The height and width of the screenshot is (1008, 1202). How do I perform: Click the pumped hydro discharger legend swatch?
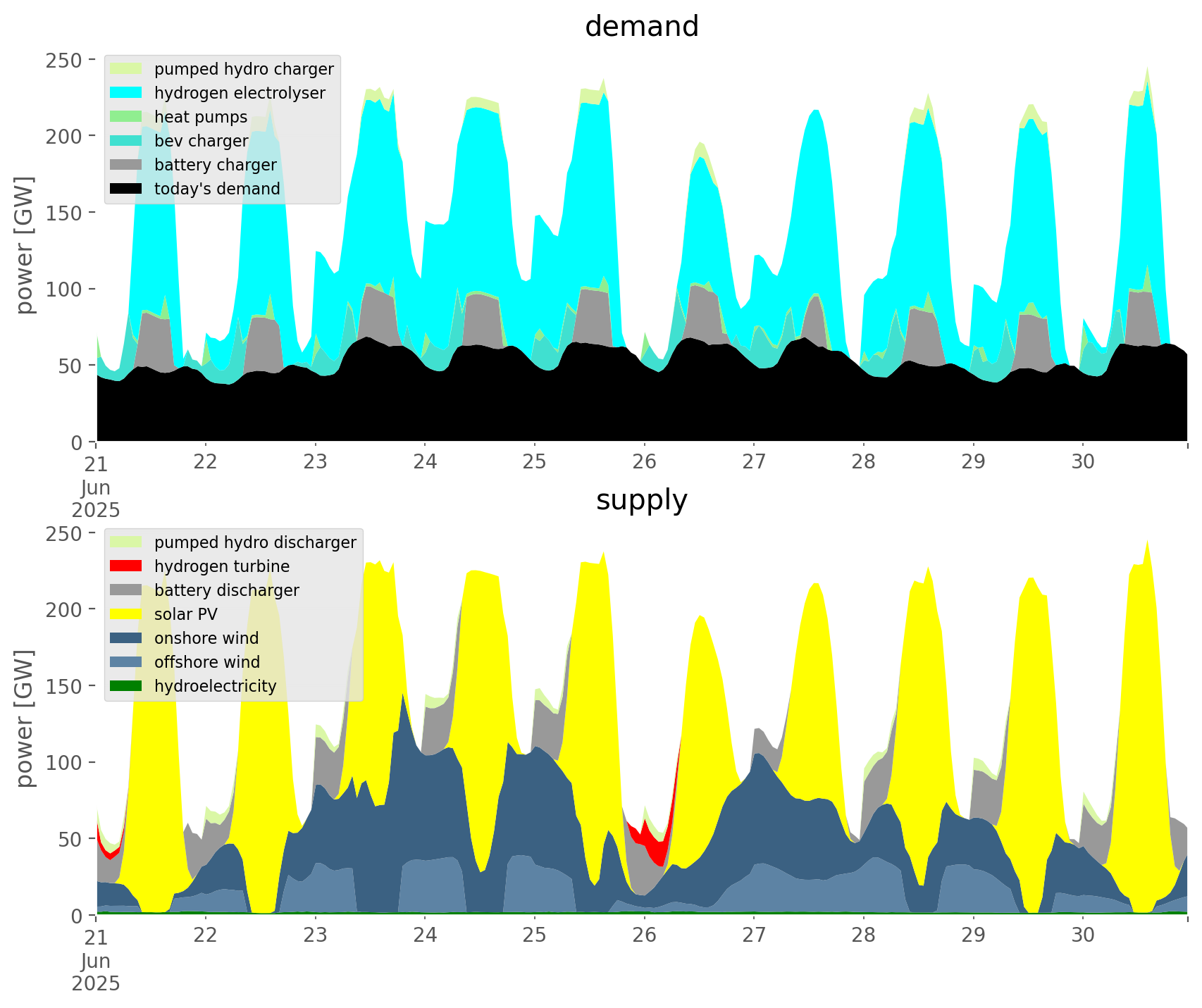click(127, 542)
